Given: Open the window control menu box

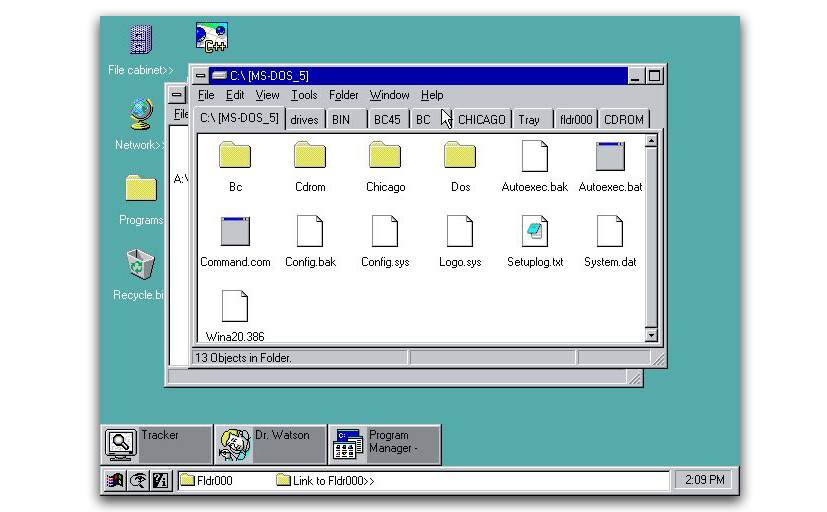Looking at the screenshot, I should [200, 76].
